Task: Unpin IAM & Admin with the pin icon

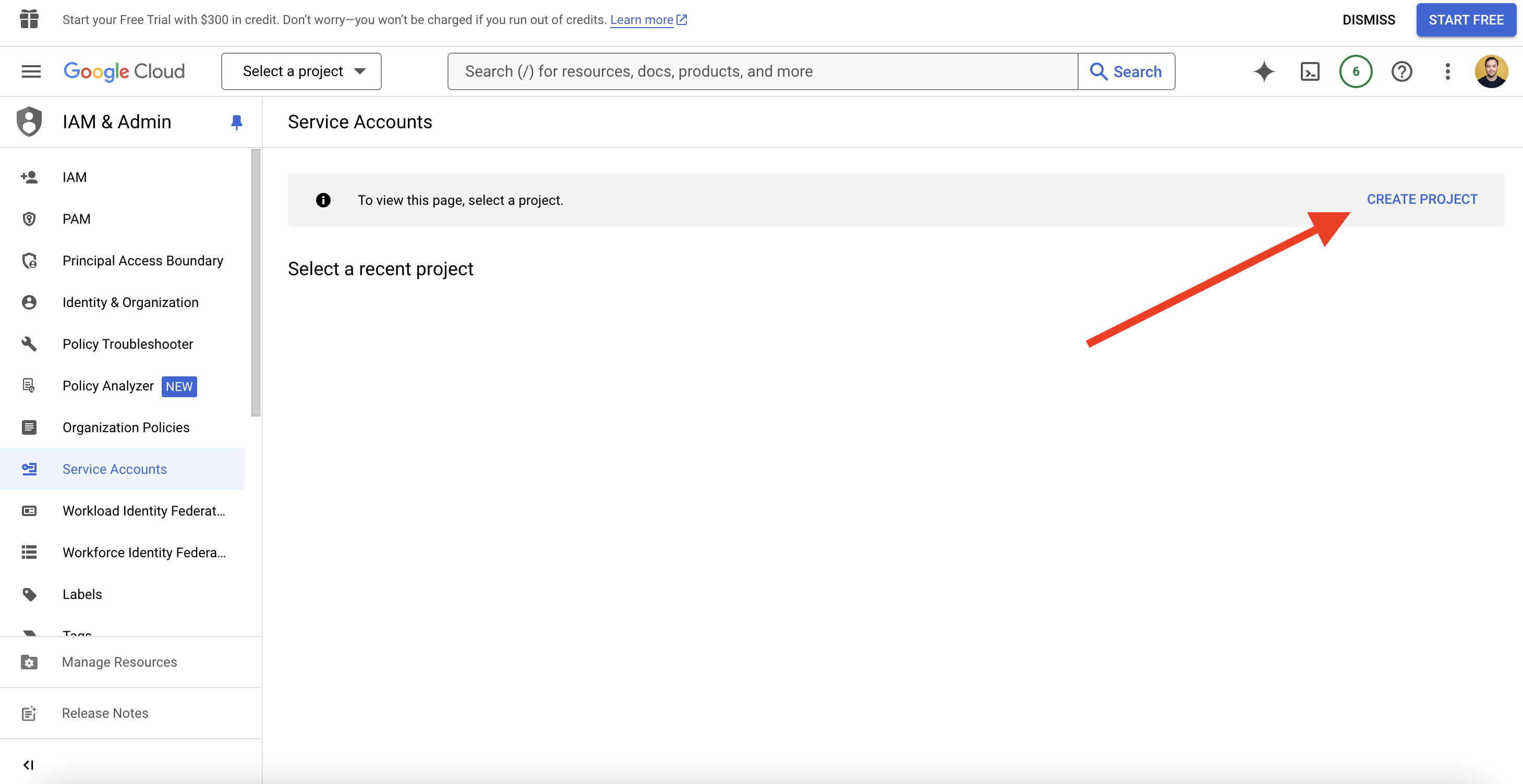Action: [236, 123]
